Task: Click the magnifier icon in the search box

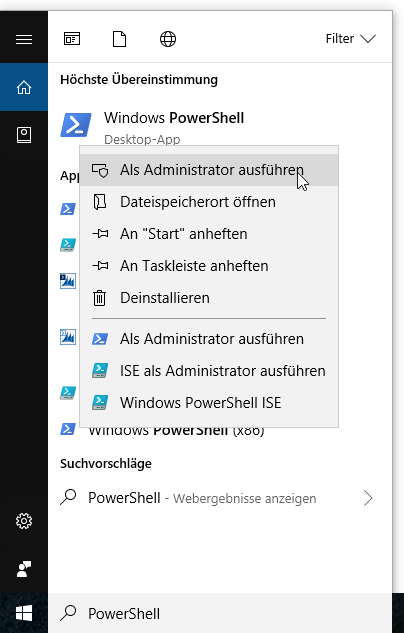Action: (68, 613)
